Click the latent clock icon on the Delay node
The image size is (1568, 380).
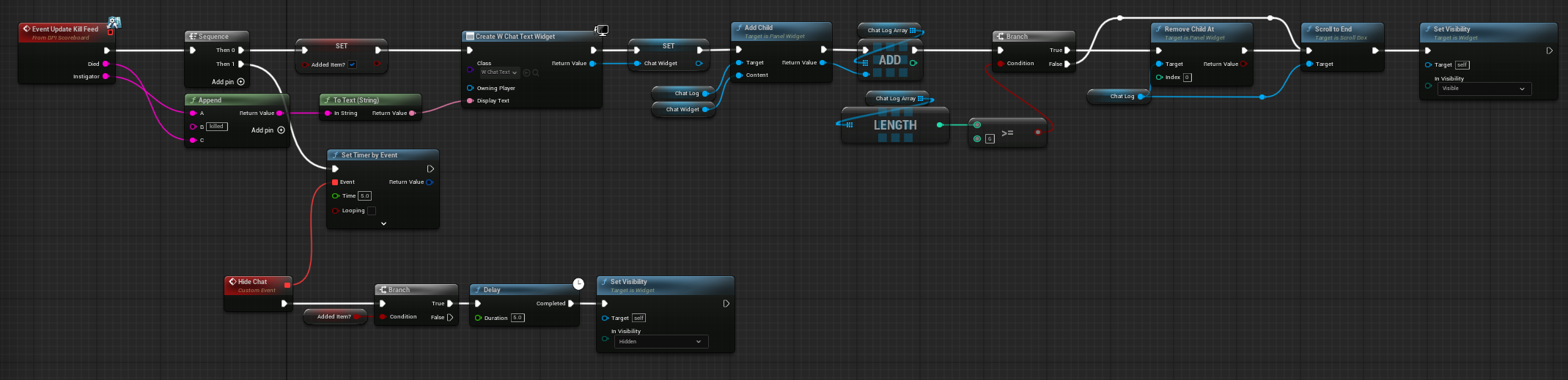pyautogui.click(x=578, y=283)
